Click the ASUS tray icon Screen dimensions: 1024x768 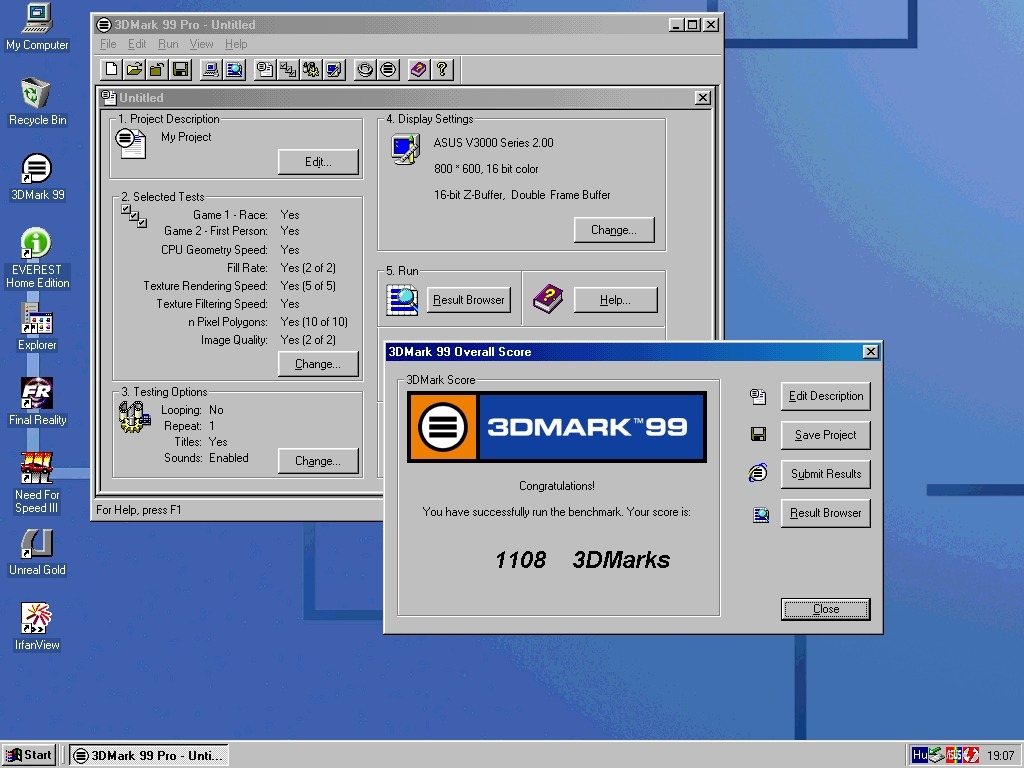coord(953,756)
